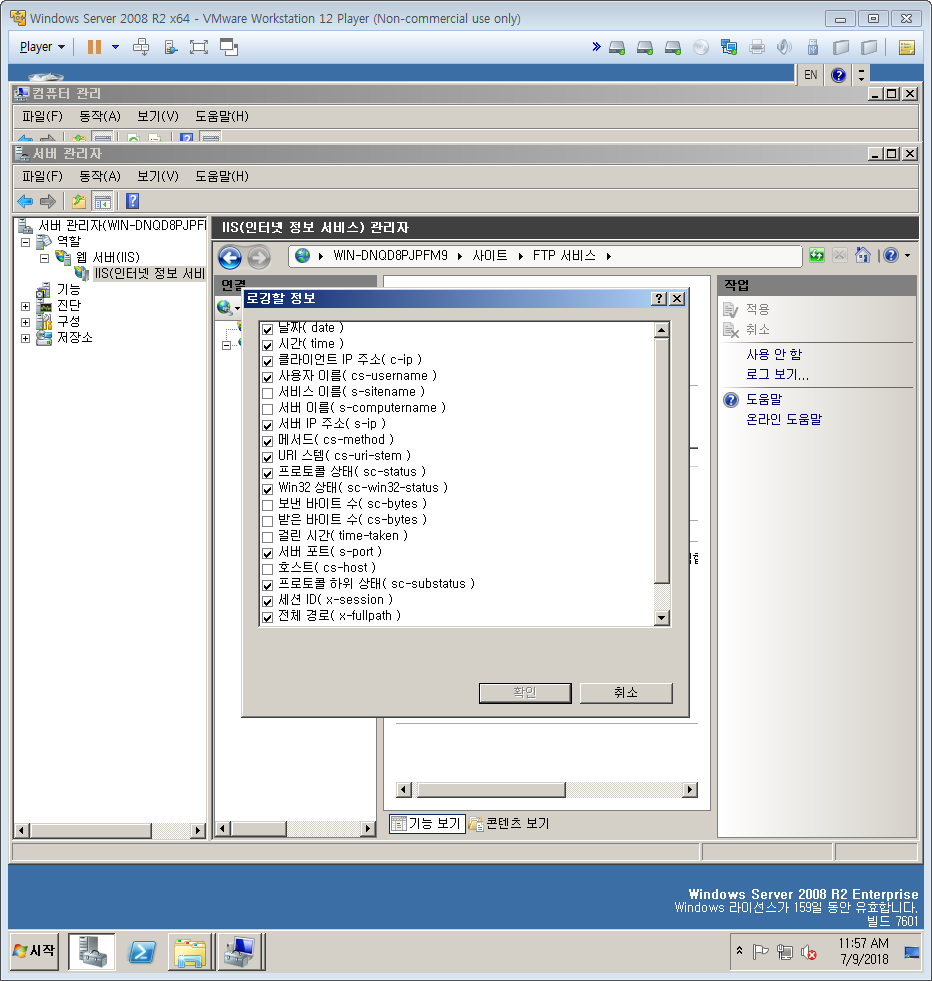Check 걸린 시간( time-taken ) checkbox
932x981 pixels.
pos(268,537)
